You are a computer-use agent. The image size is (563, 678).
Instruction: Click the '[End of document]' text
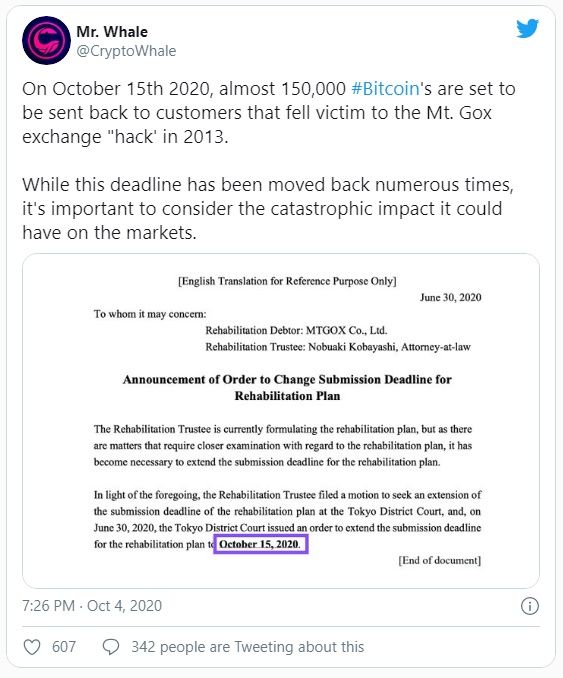439,560
